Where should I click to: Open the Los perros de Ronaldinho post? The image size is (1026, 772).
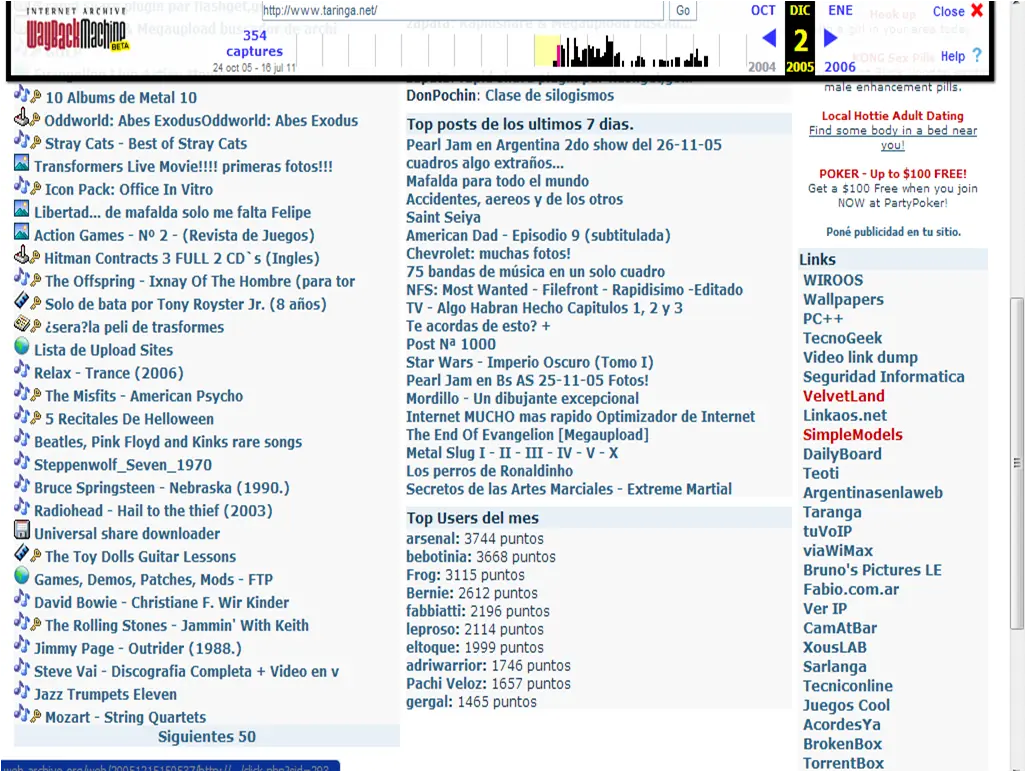click(x=489, y=471)
